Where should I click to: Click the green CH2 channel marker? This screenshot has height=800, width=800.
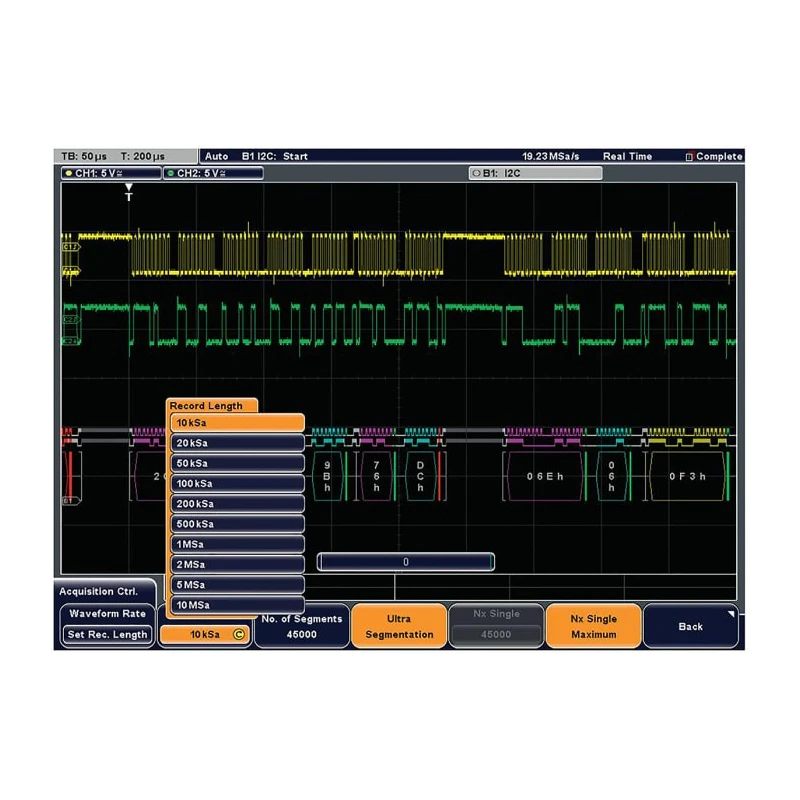click(x=71, y=319)
